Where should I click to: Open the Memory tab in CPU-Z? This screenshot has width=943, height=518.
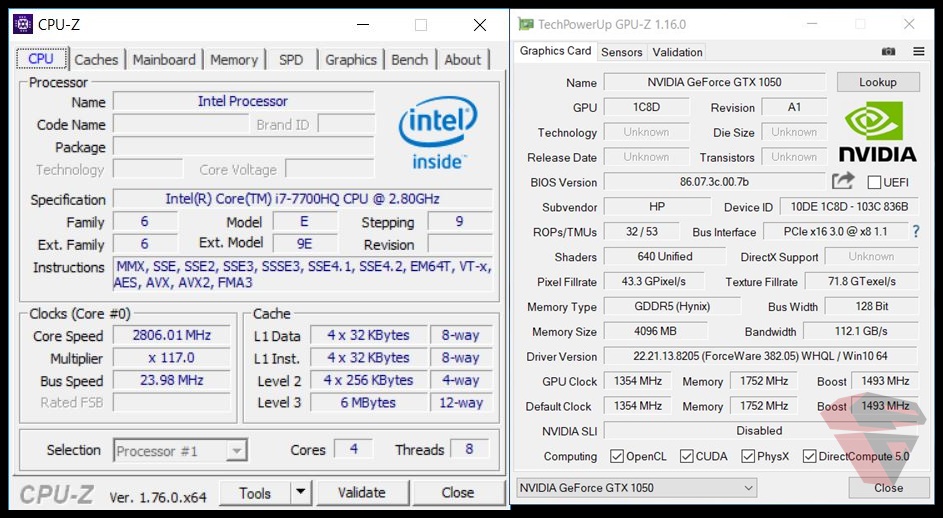coord(234,60)
